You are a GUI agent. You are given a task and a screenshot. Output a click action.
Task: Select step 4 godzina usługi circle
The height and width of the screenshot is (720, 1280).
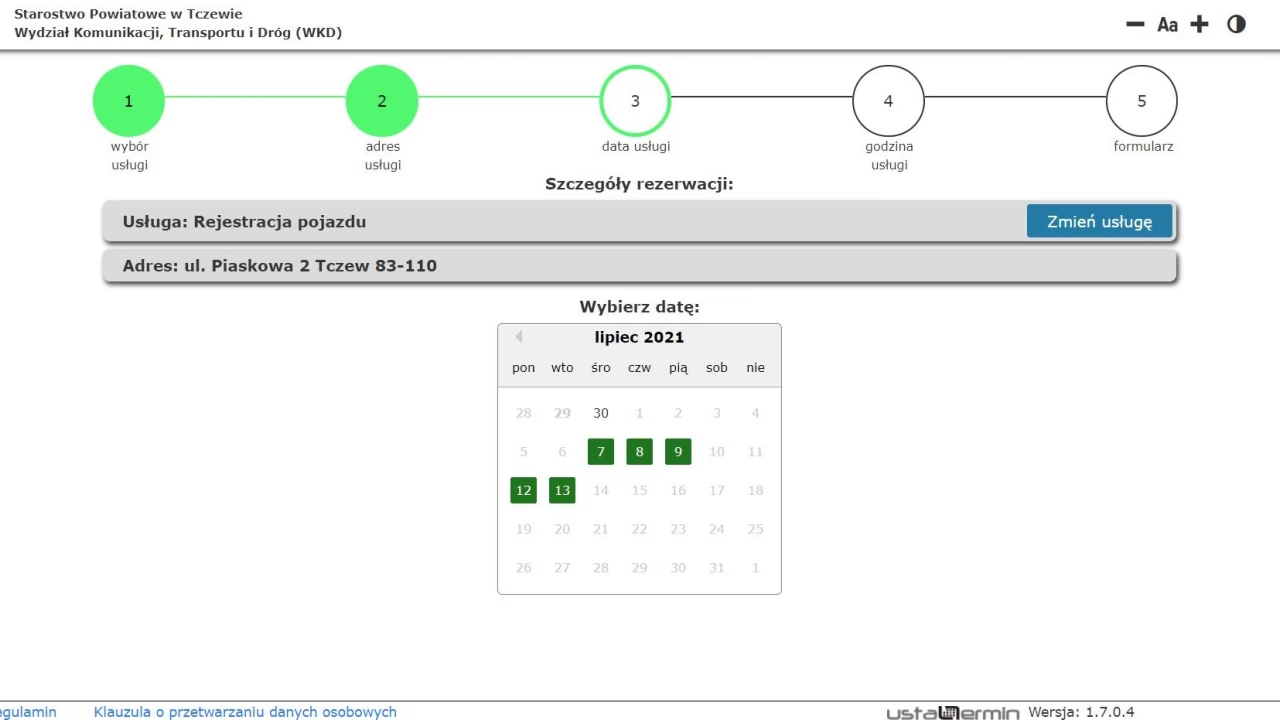[x=888, y=101]
